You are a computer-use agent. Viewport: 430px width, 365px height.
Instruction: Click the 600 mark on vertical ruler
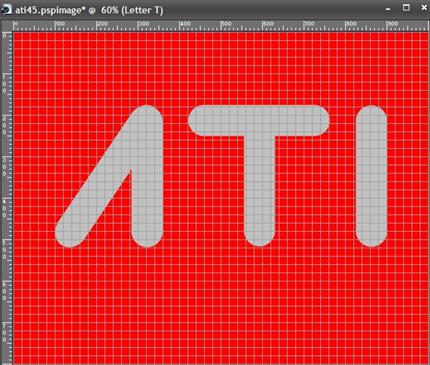(x=5, y=290)
